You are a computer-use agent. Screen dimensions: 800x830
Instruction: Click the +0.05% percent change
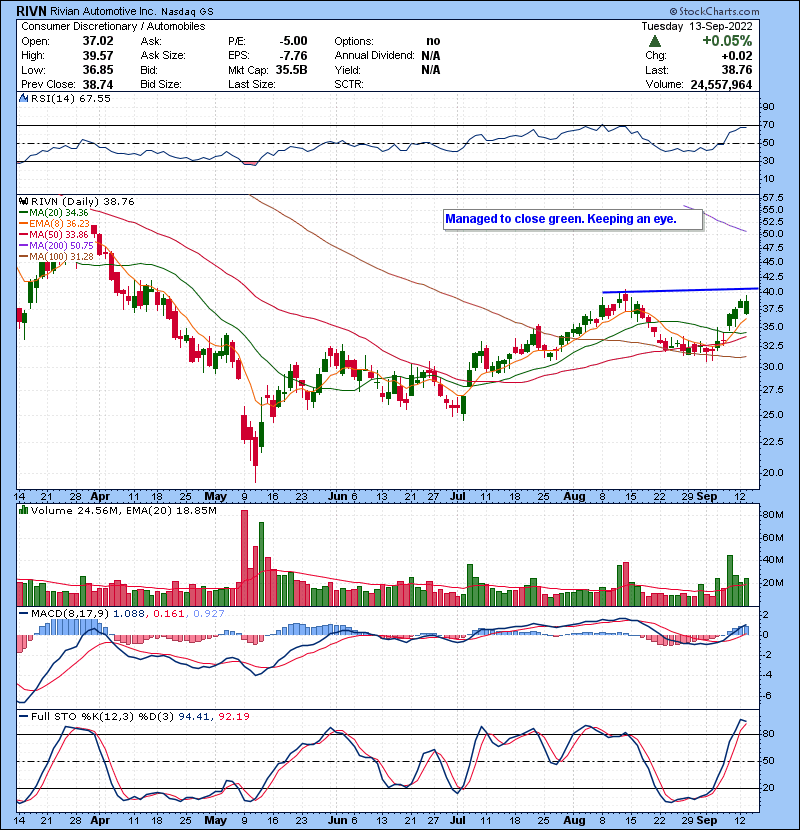click(727, 41)
